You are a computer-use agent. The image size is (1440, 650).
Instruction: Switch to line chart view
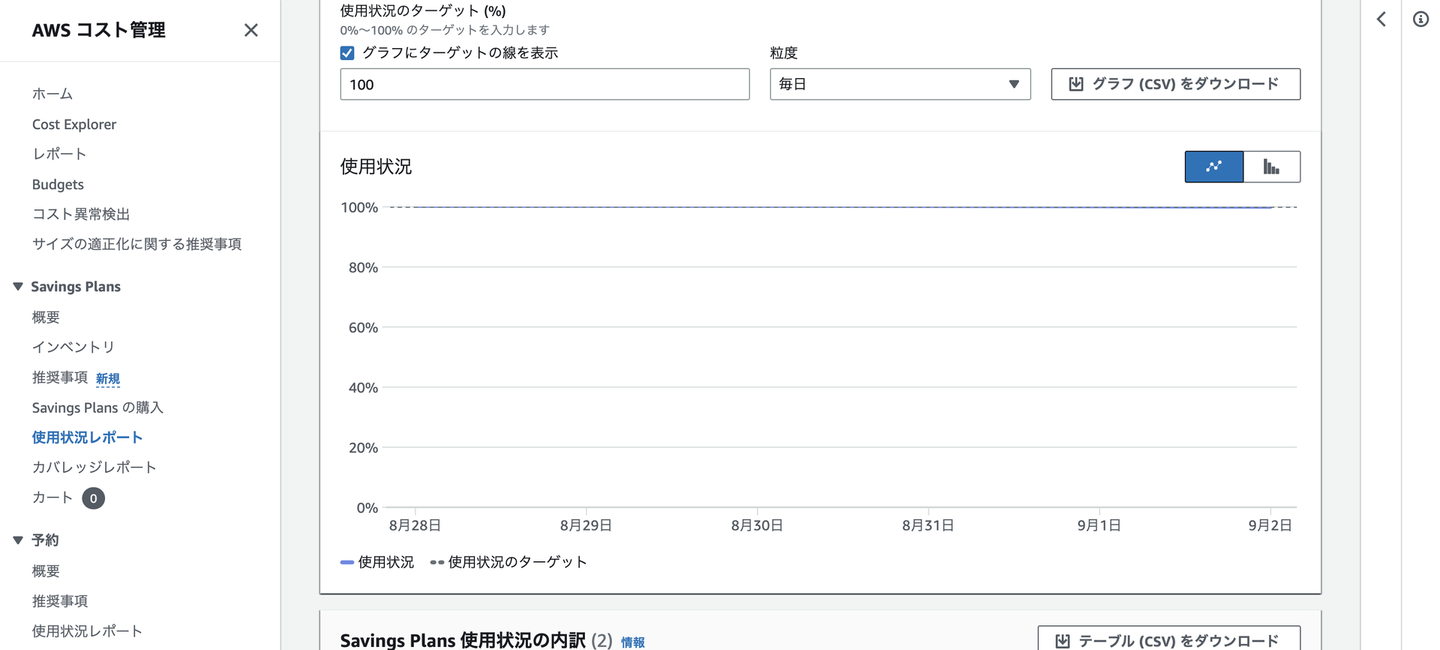1214,167
